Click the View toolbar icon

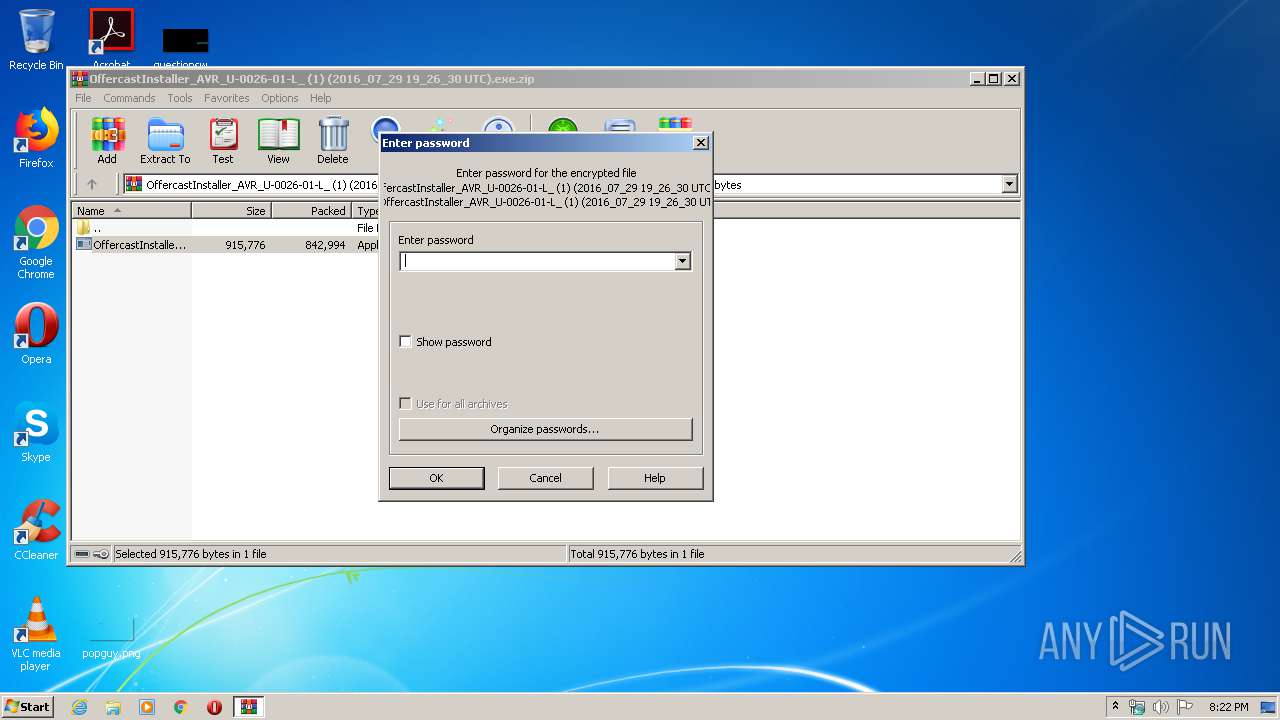tap(278, 141)
